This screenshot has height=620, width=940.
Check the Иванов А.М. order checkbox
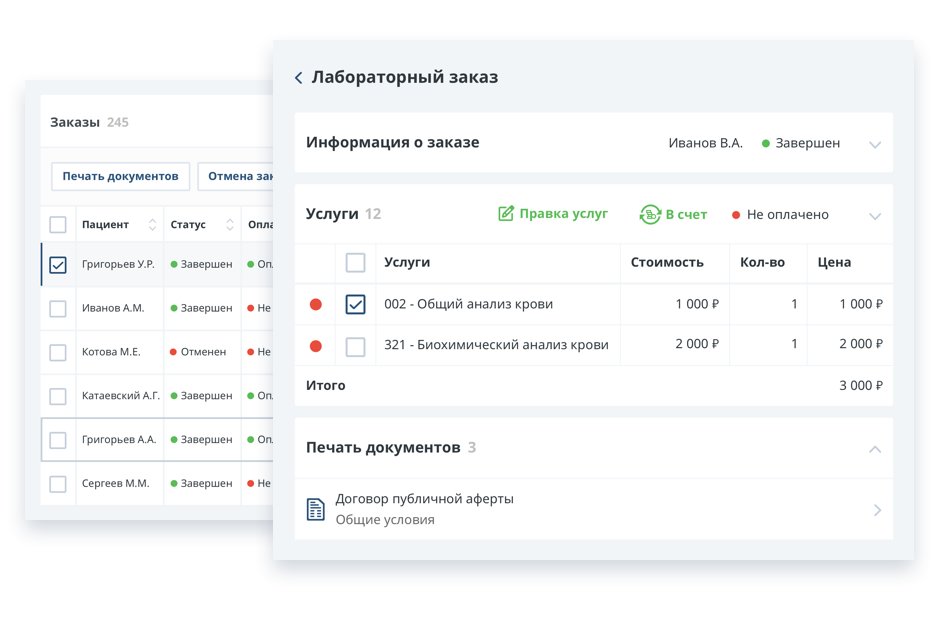tap(58, 309)
